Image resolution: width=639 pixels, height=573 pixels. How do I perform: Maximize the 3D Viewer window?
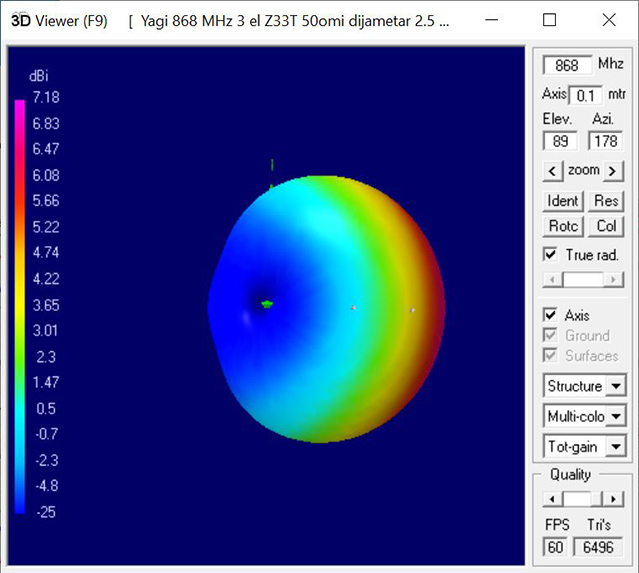point(550,20)
